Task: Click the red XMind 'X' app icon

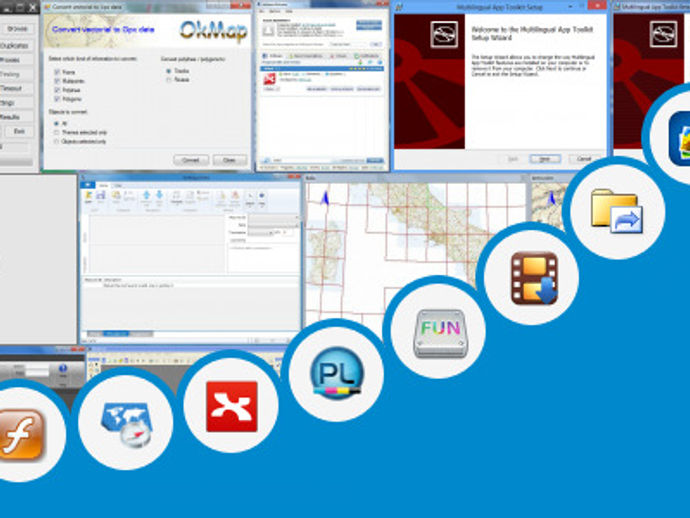Action: [x=231, y=407]
